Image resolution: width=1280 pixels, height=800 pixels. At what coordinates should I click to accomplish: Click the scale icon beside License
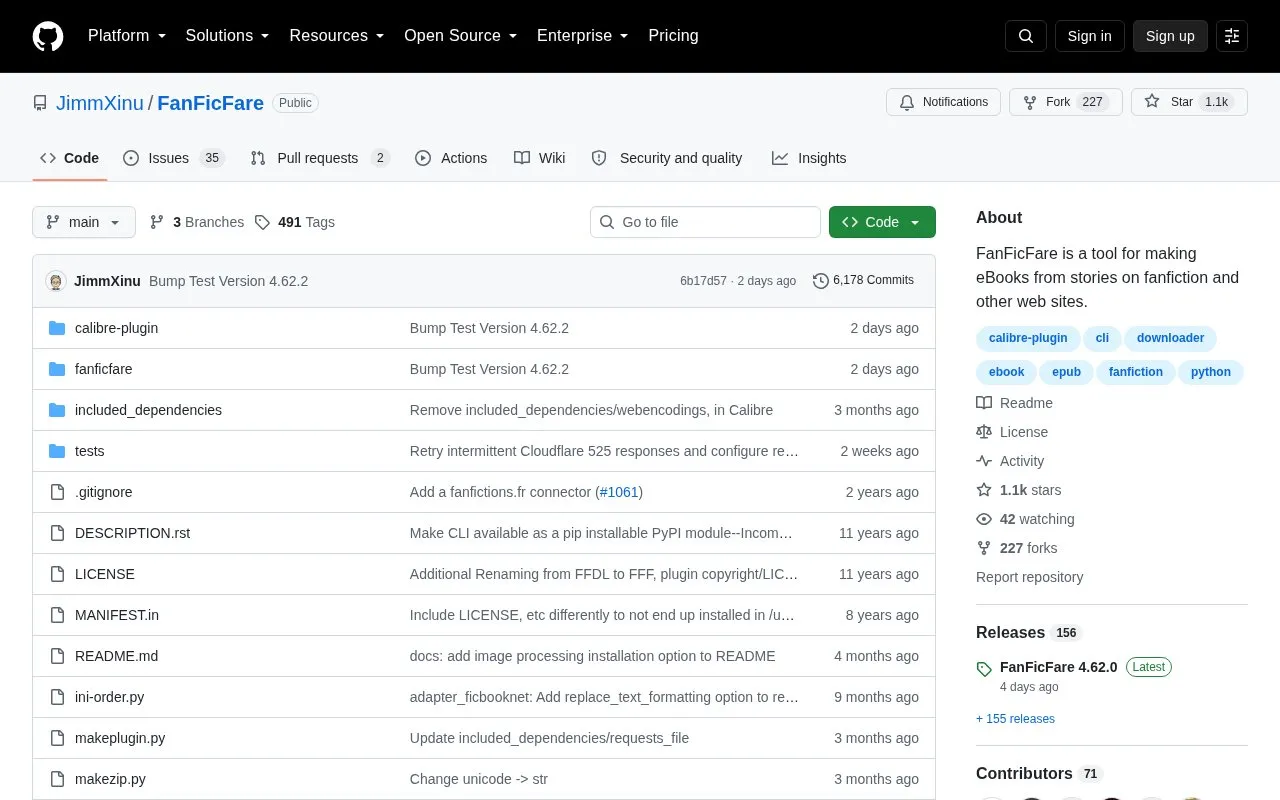click(x=984, y=432)
